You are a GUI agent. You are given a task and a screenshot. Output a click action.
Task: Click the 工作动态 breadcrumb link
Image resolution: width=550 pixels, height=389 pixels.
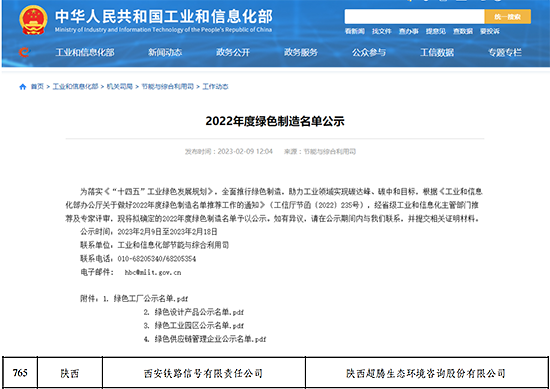(215, 87)
